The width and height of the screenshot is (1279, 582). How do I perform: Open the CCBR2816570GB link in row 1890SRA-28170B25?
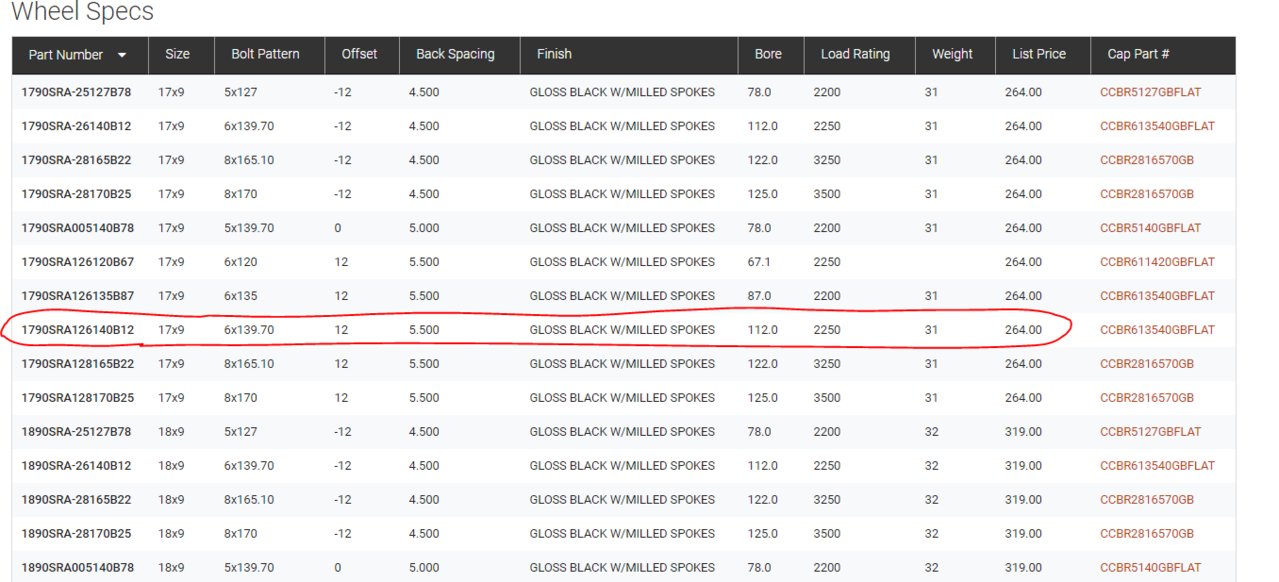pos(1147,534)
